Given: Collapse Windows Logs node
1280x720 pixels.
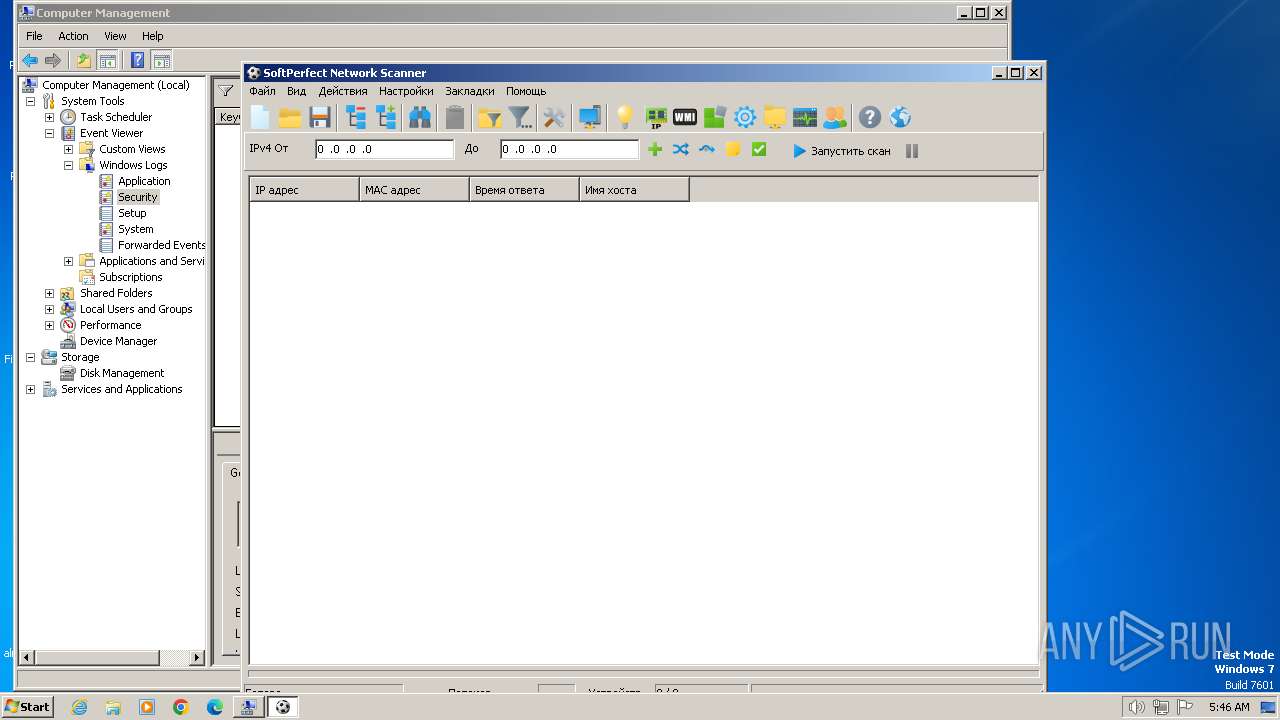Looking at the screenshot, I should click(x=68, y=165).
